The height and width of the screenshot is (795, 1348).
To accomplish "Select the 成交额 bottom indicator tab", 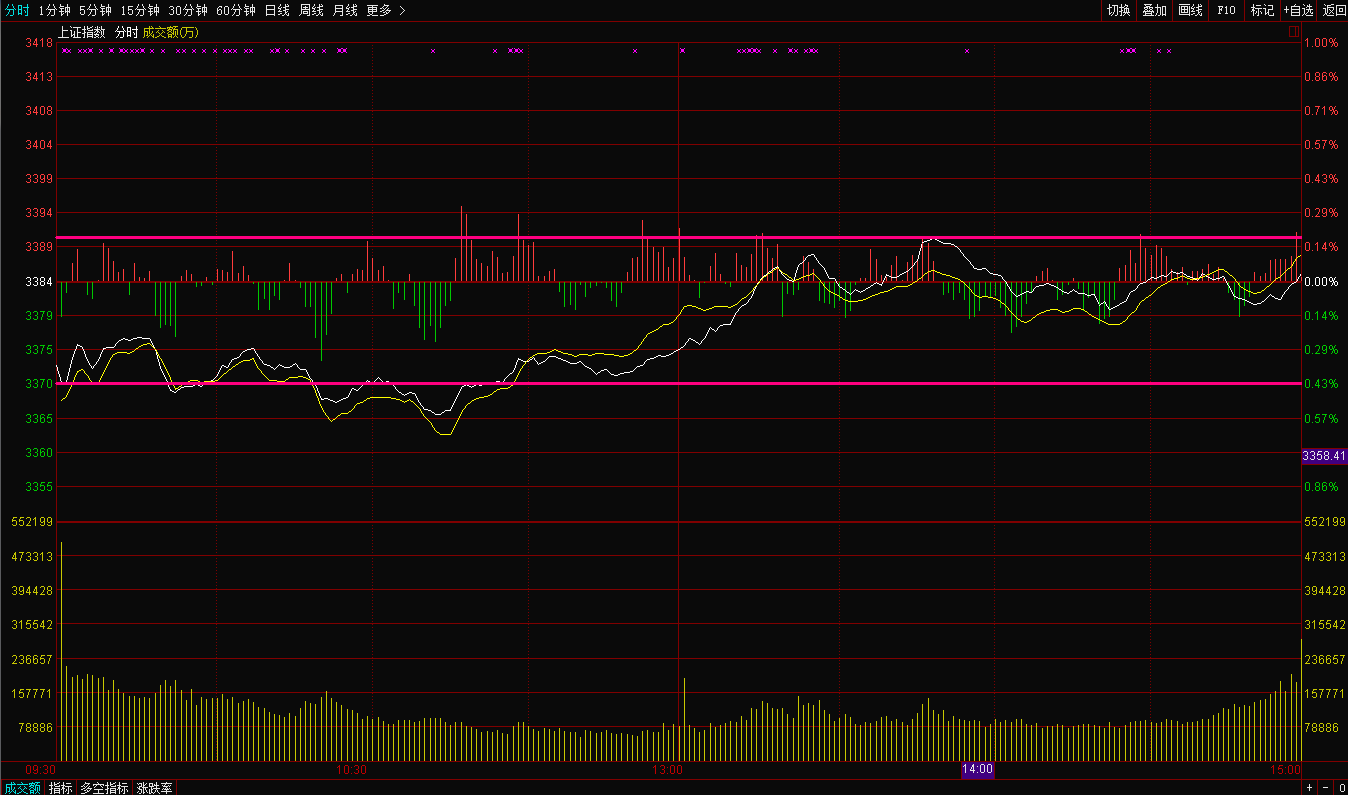I will click(23, 788).
